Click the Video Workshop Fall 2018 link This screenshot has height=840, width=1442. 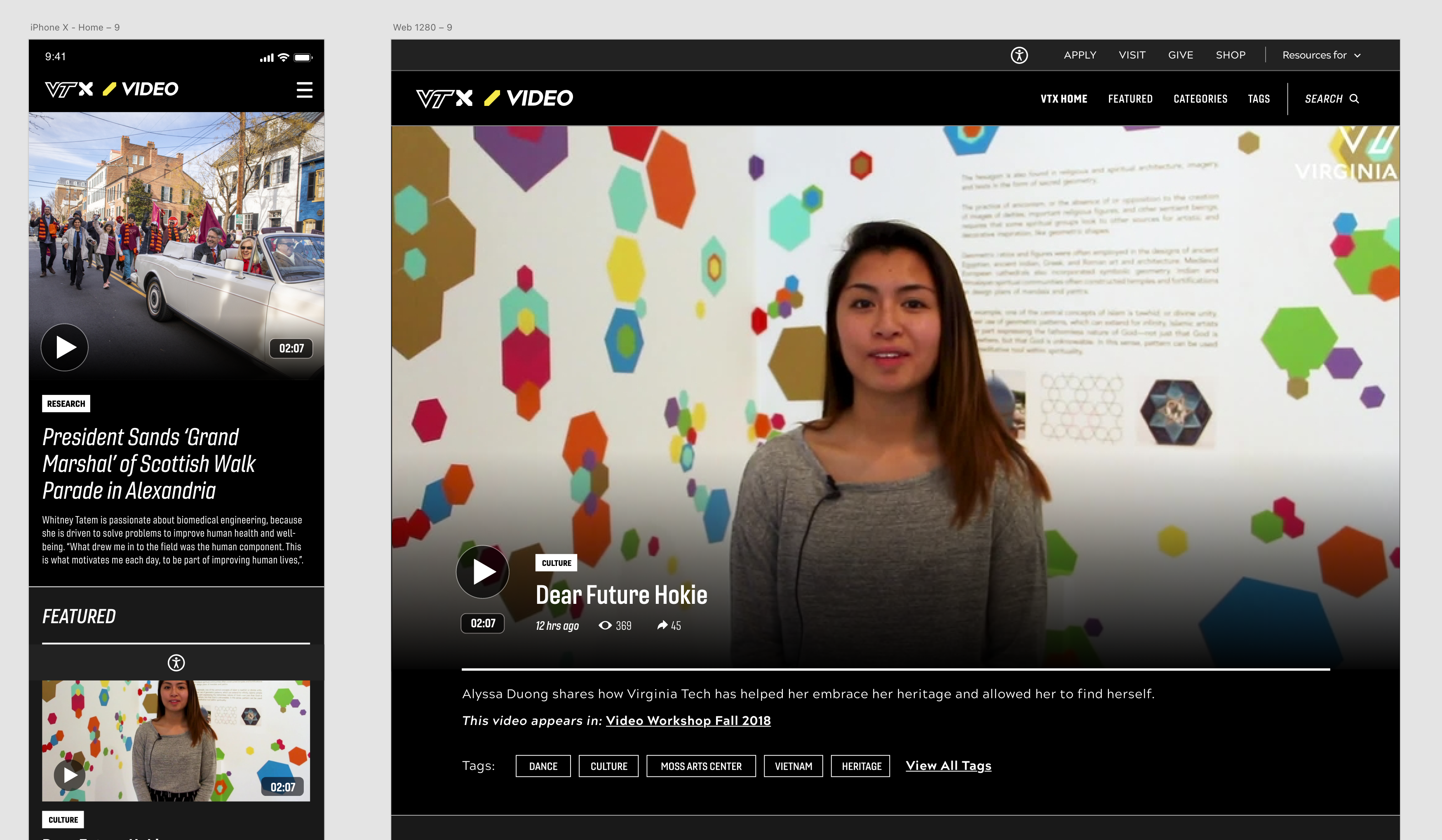click(x=688, y=721)
